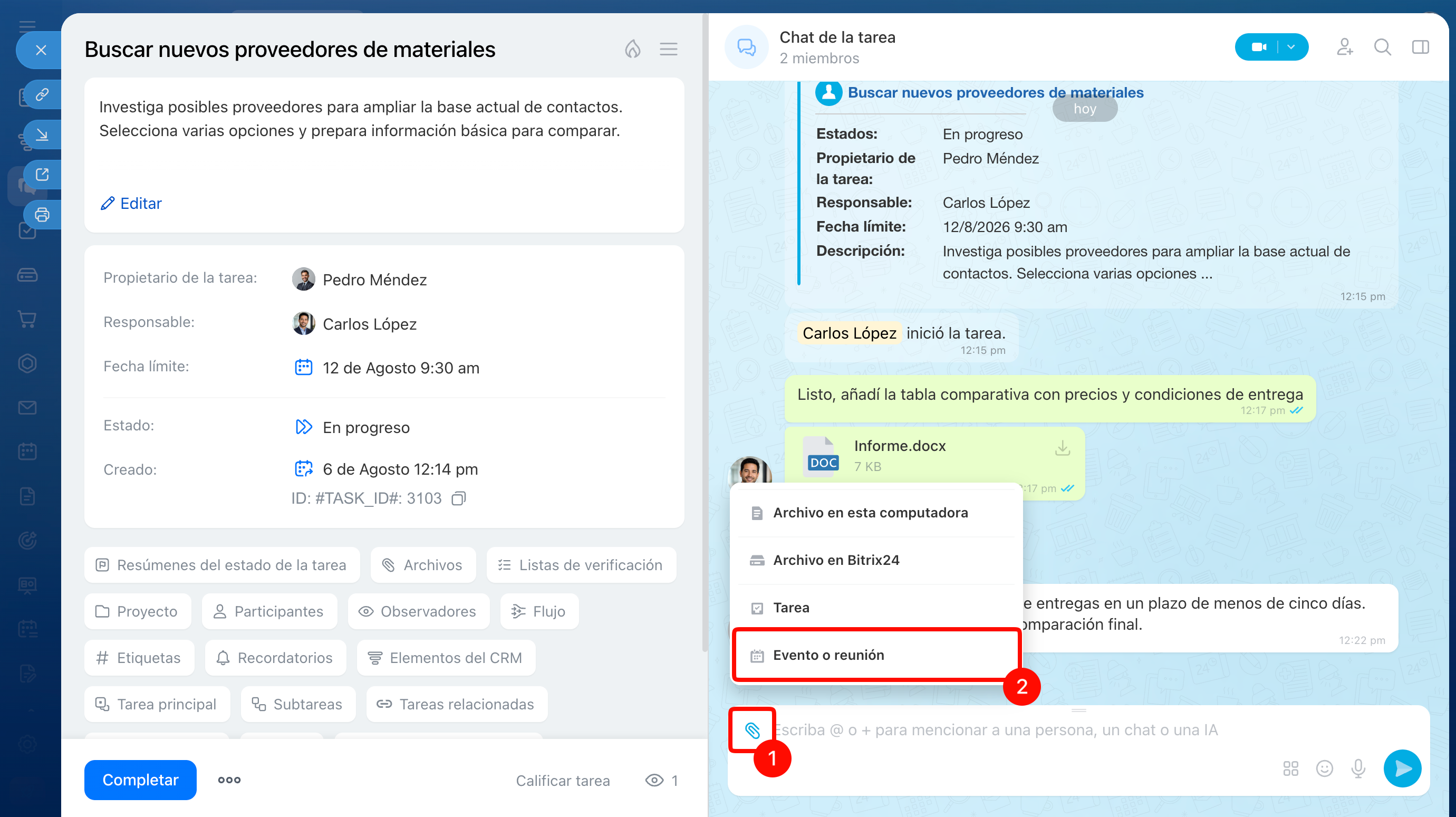Copy the task link using the chain icon

(x=42, y=94)
